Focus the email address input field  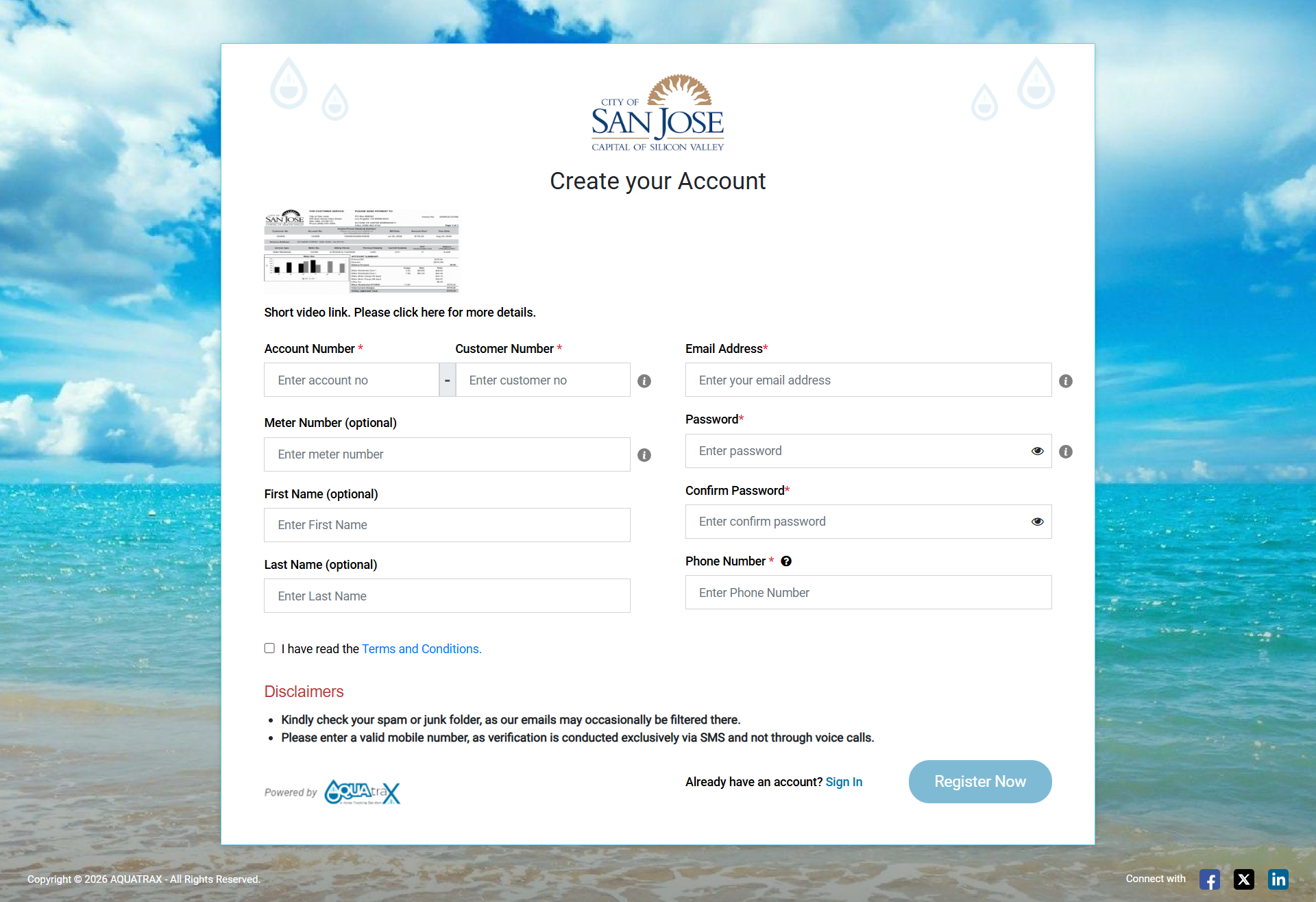pyautogui.click(x=868, y=380)
